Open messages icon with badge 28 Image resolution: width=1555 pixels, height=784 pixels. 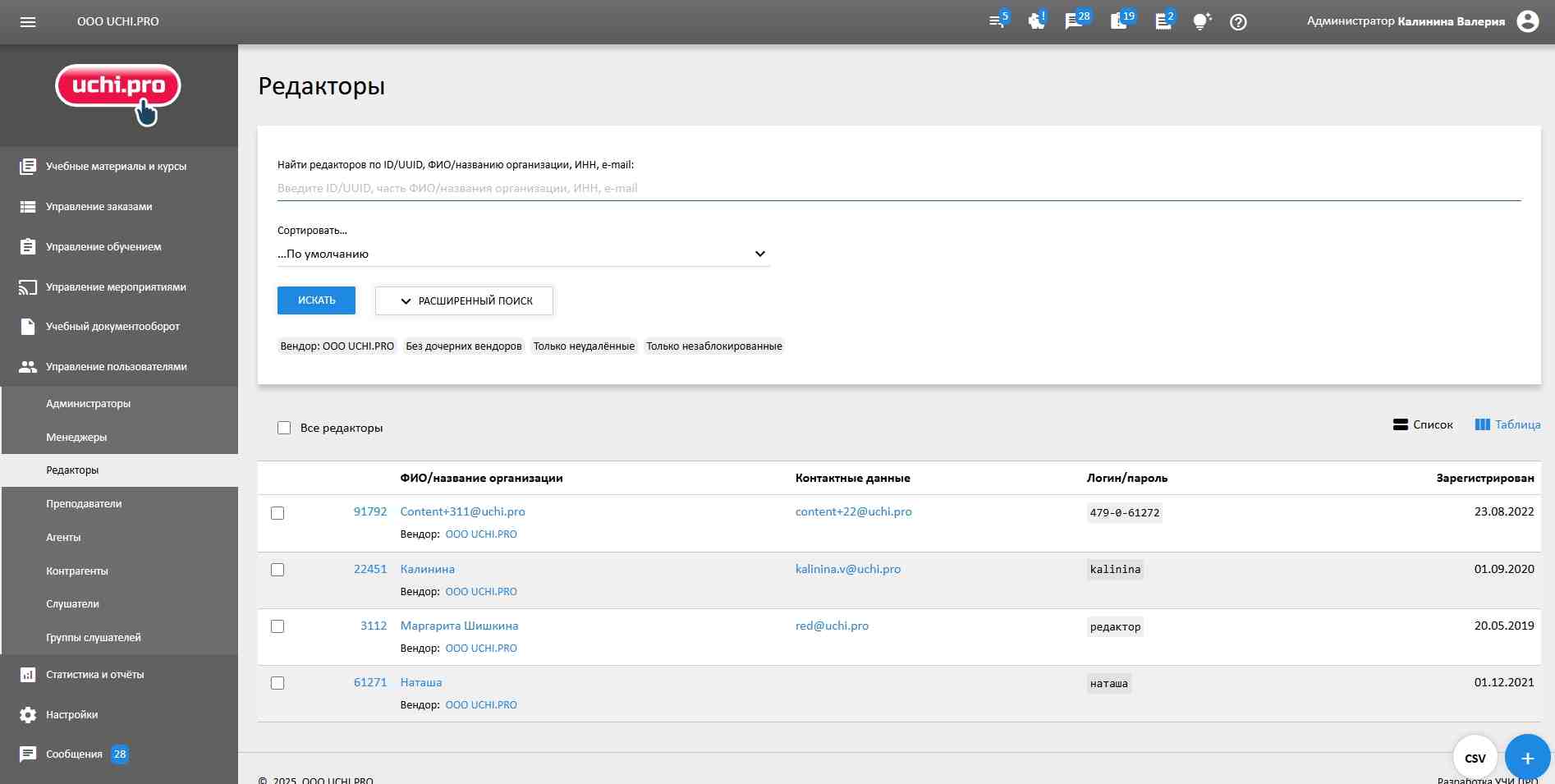click(x=1076, y=21)
